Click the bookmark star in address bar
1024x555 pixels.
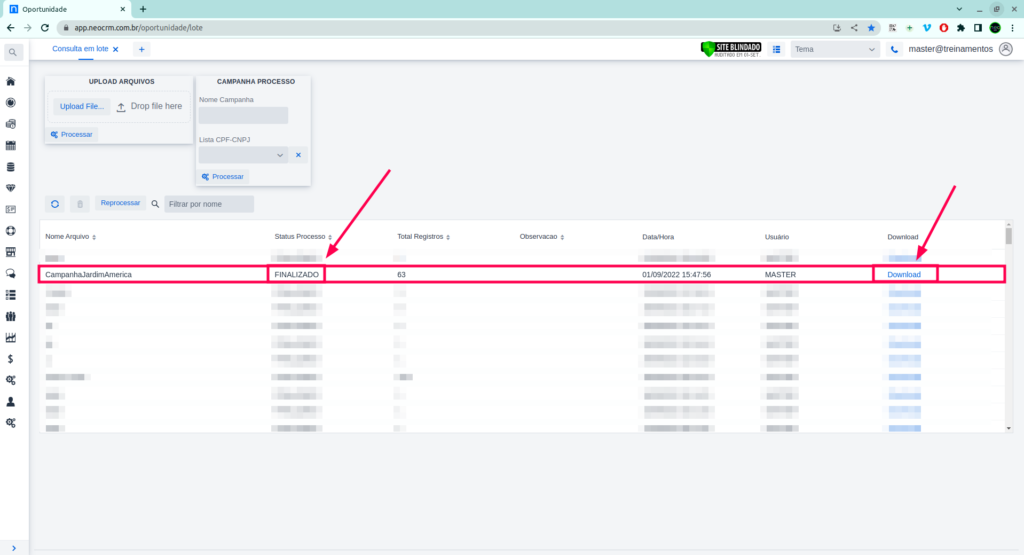[x=871, y=28]
